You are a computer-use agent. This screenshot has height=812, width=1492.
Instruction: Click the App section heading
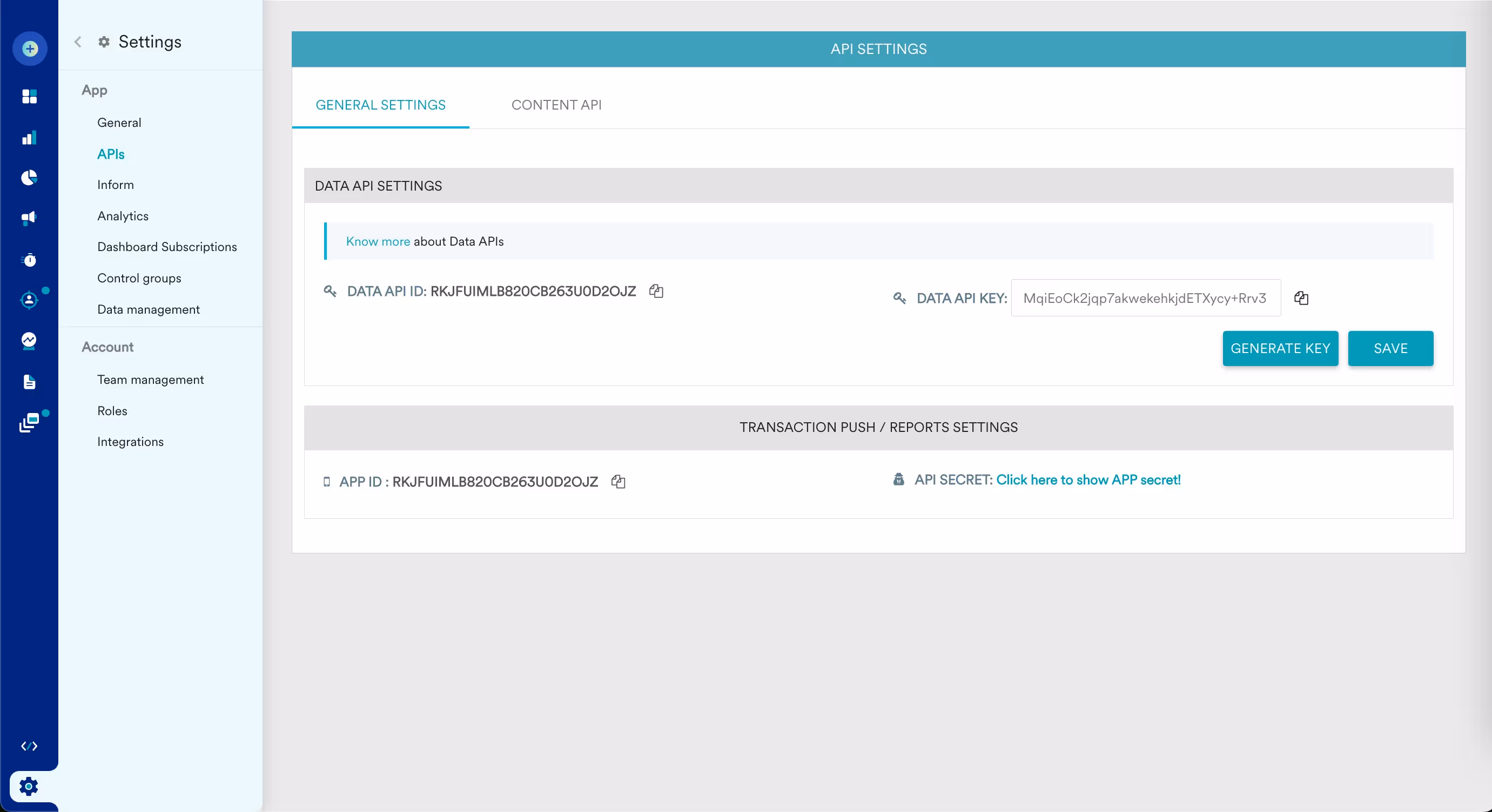click(95, 90)
